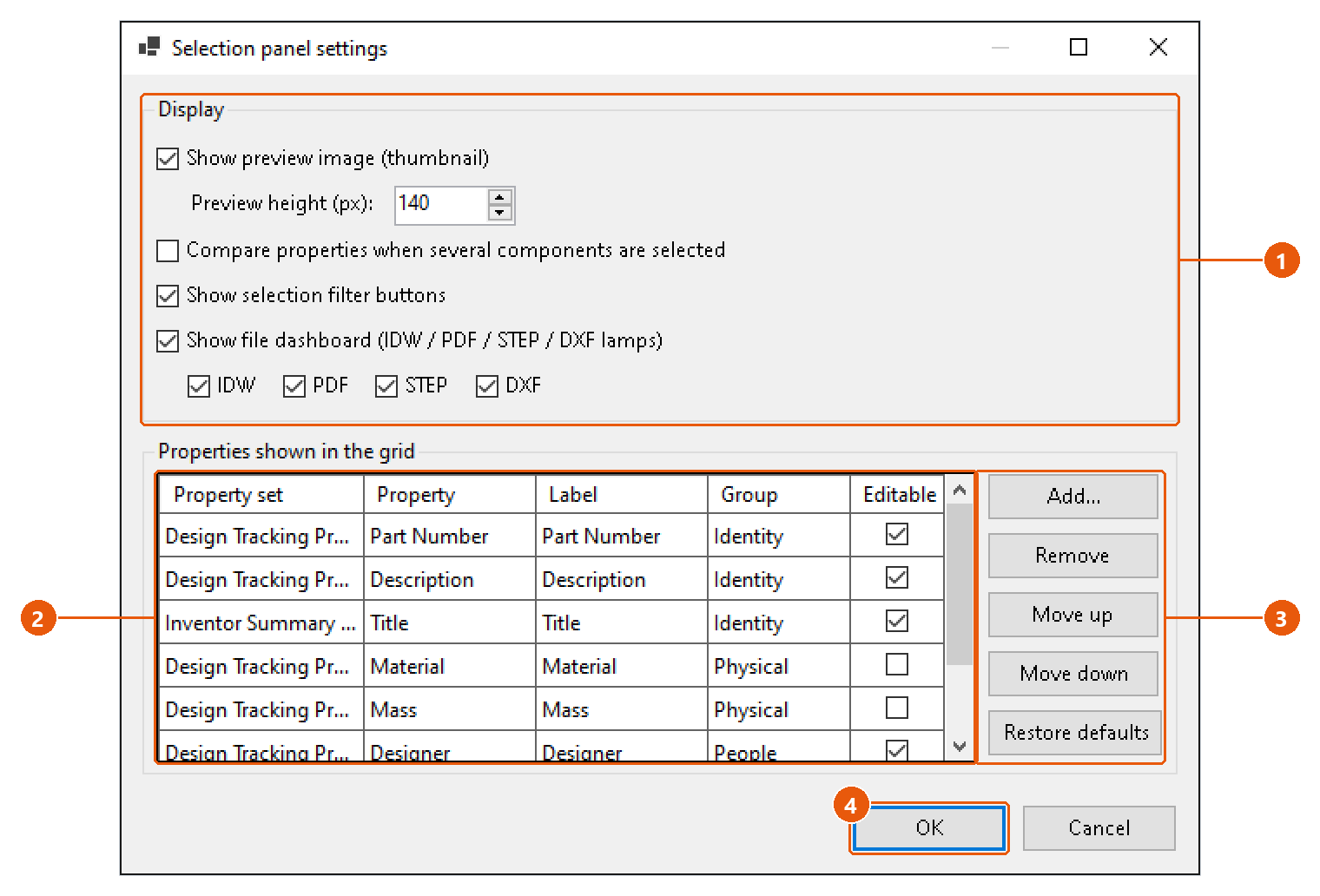This screenshot has height=896, width=1320.
Task: Click the Editable column header
Action: click(x=898, y=495)
